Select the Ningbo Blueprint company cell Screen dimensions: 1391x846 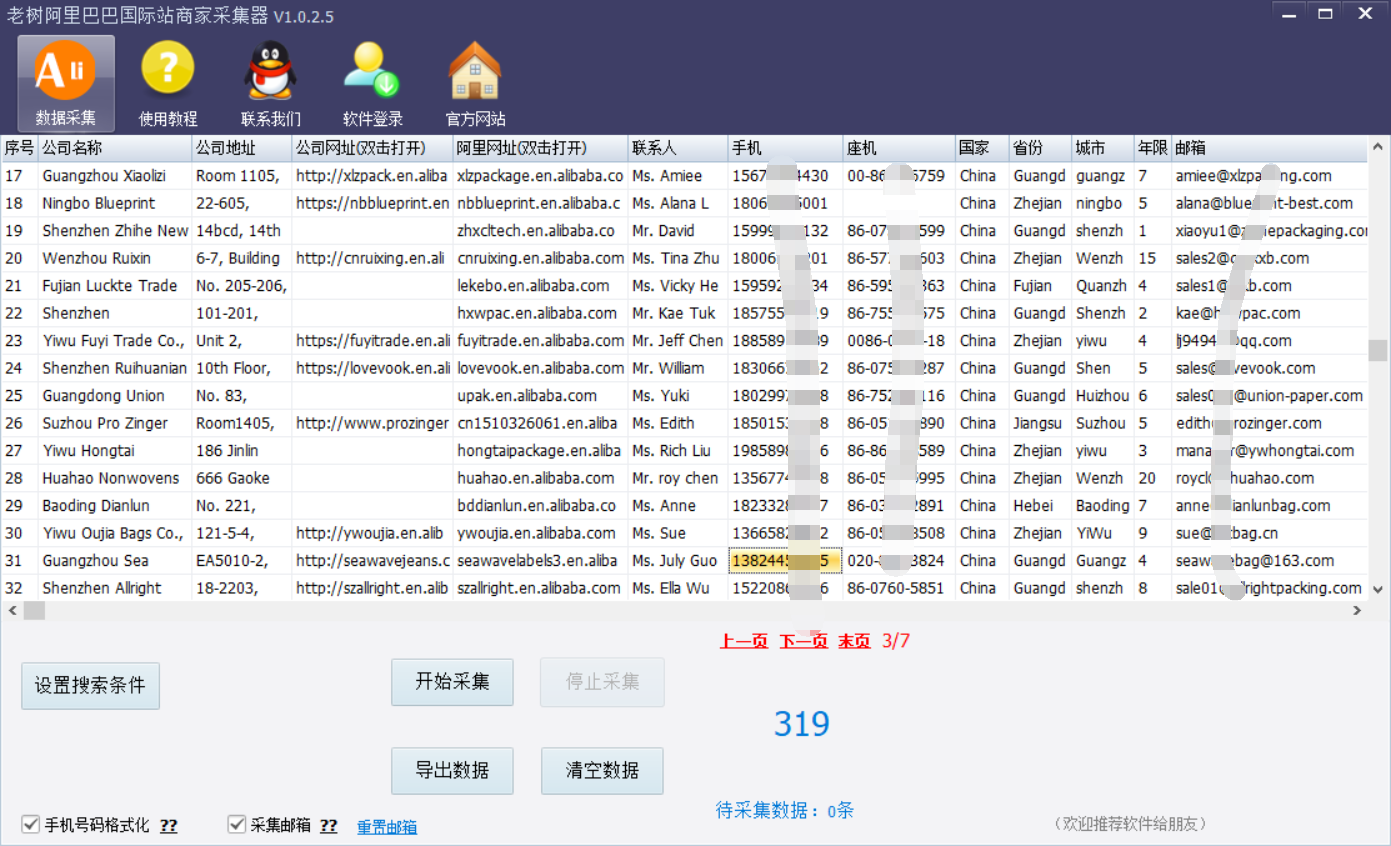(x=115, y=203)
